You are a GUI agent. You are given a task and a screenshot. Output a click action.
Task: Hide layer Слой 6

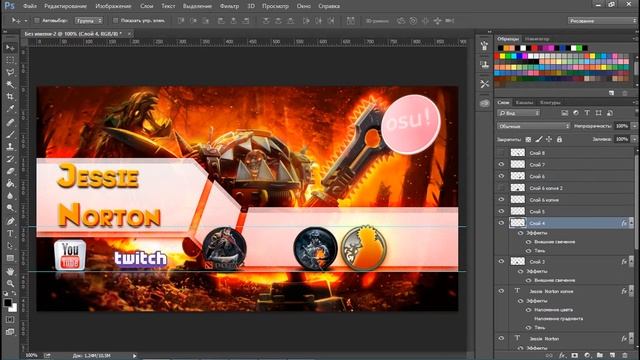click(501, 176)
